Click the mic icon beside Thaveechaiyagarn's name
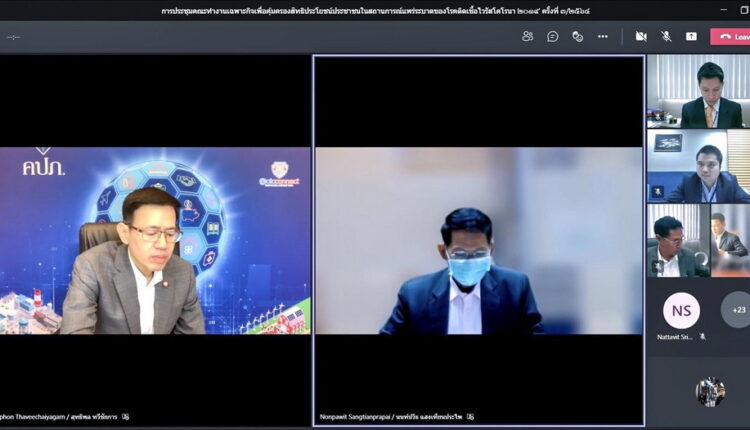The image size is (750, 430). (x=126, y=416)
